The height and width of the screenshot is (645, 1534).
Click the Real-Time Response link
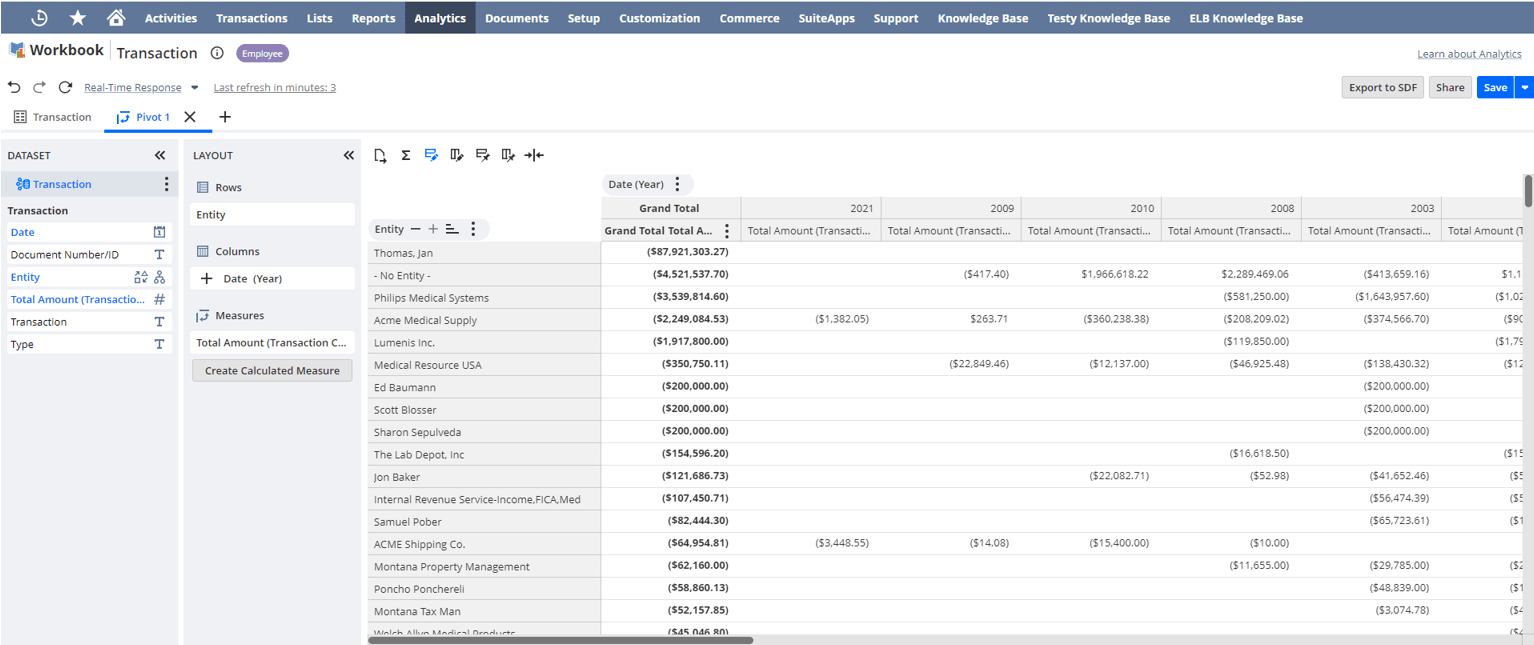[133, 88]
